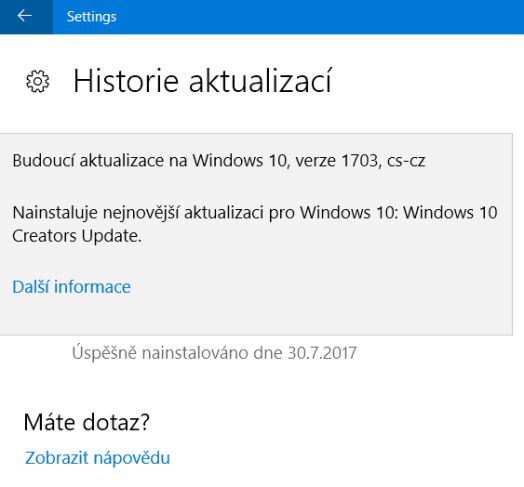This screenshot has width=524, height=487.
Task: Go back using the arrow icon
Action: [x=25, y=16]
